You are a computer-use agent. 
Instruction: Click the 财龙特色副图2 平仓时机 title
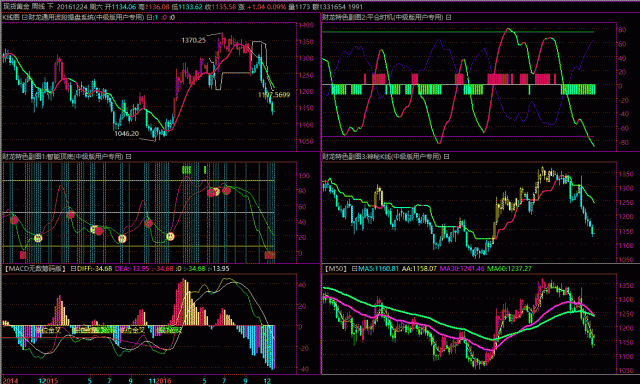pos(383,17)
